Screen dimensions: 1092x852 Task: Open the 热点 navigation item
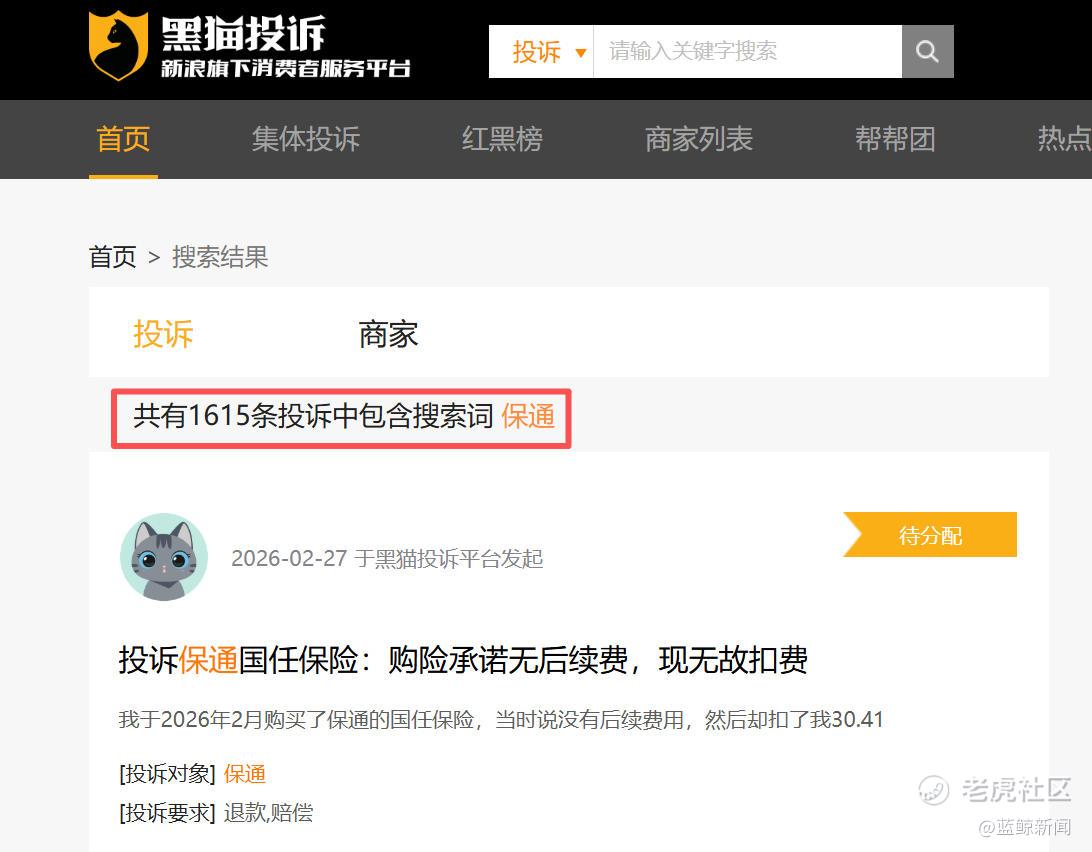click(1064, 139)
